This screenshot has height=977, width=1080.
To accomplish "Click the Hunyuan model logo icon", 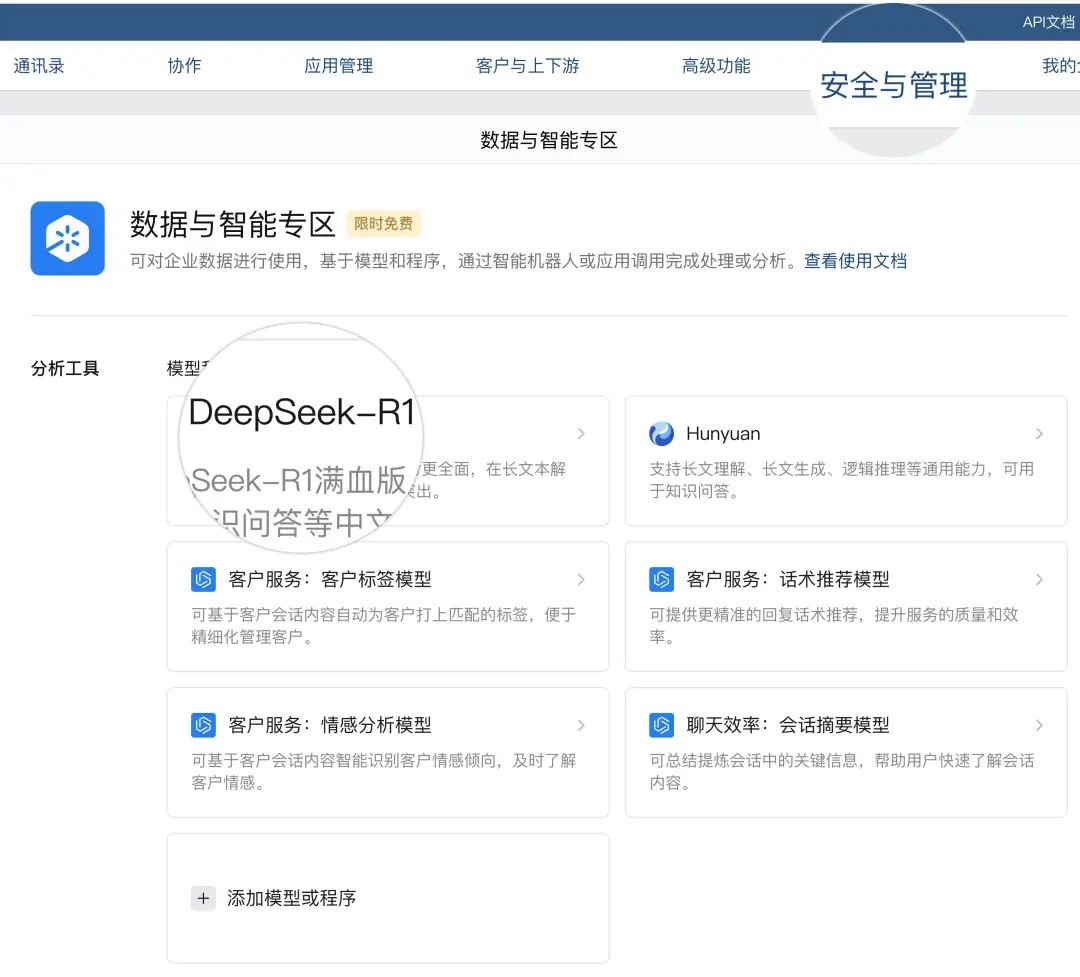I will click(661, 433).
